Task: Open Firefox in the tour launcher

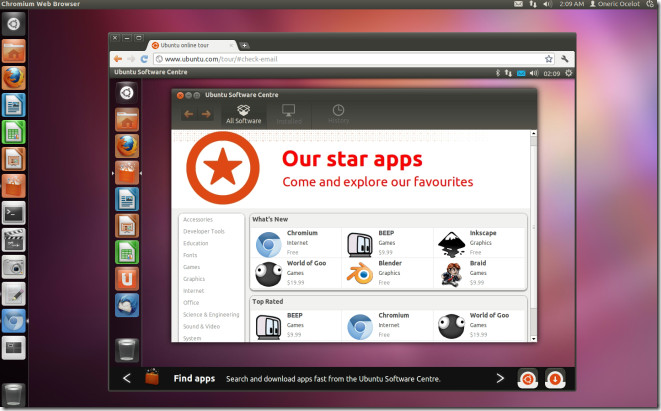Action: coord(127,146)
